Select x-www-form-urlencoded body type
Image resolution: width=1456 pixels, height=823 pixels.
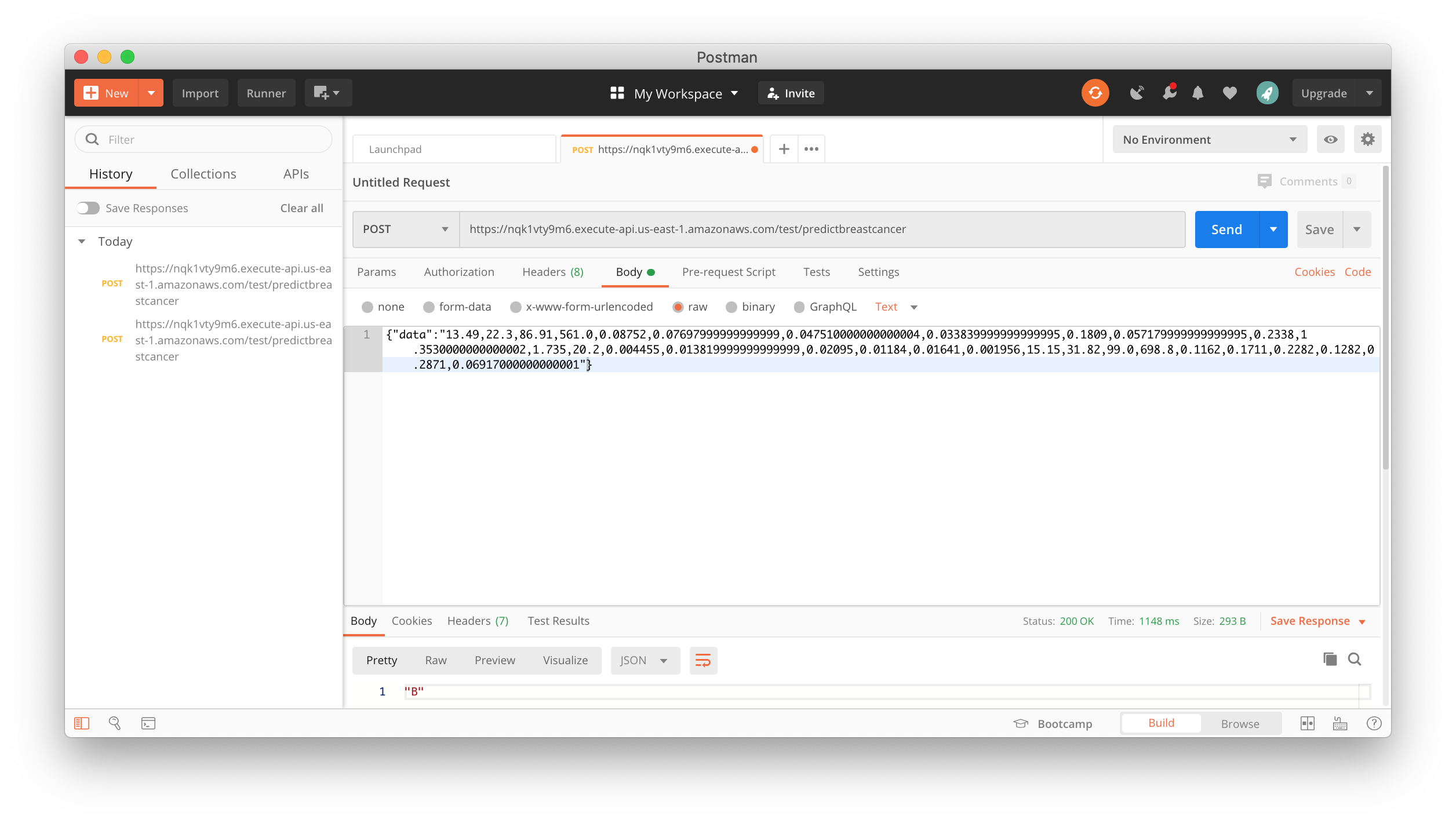[515, 307]
